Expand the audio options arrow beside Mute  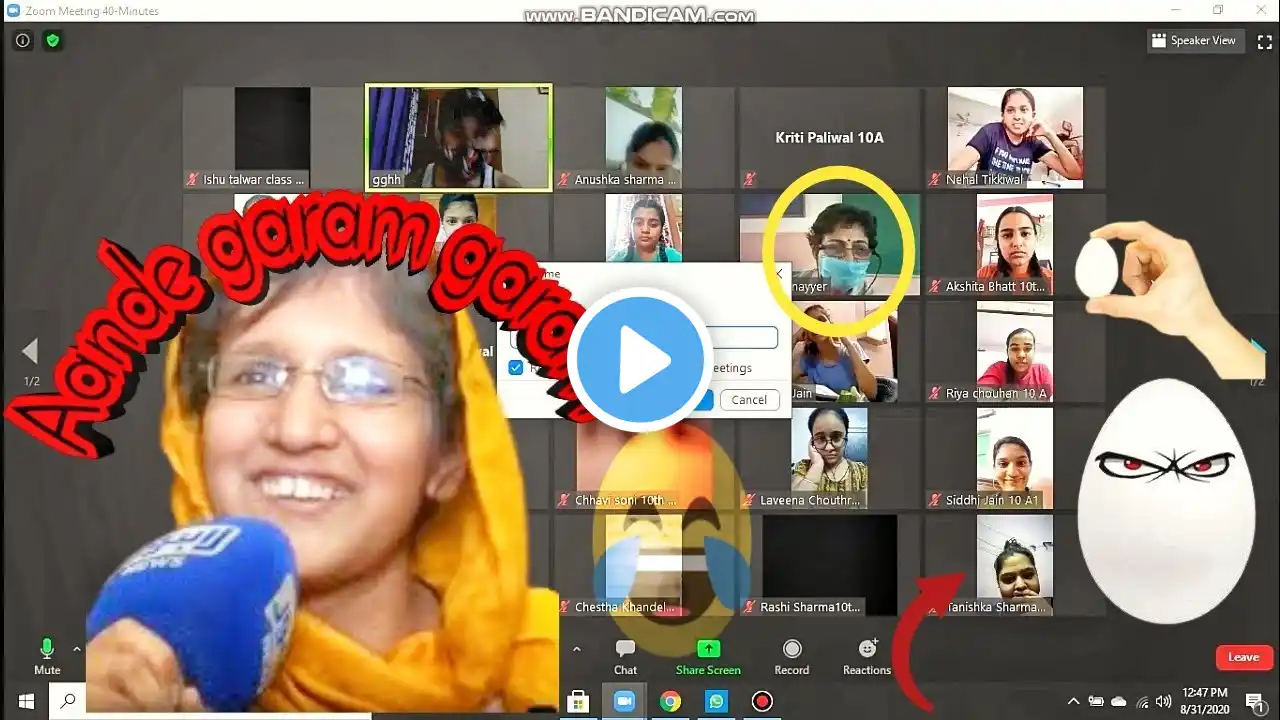(x=77, y=649)
